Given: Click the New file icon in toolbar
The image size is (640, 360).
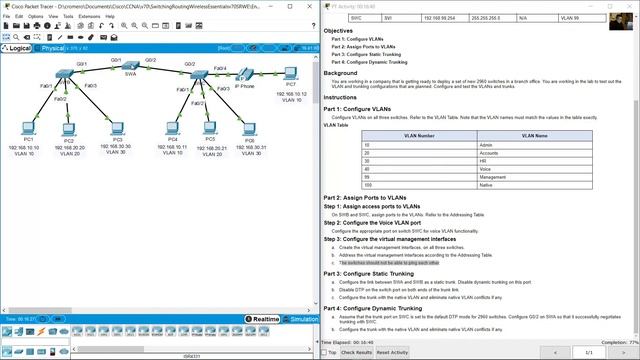Looking at the screenshot, I should click(6, 26).
